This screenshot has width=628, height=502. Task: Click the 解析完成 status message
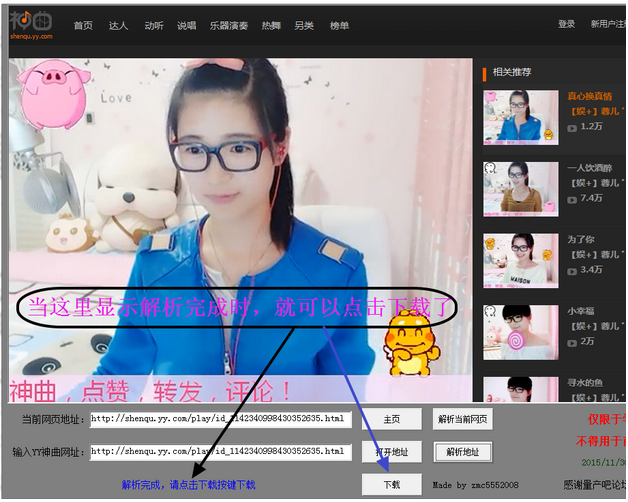coord(189,485)
